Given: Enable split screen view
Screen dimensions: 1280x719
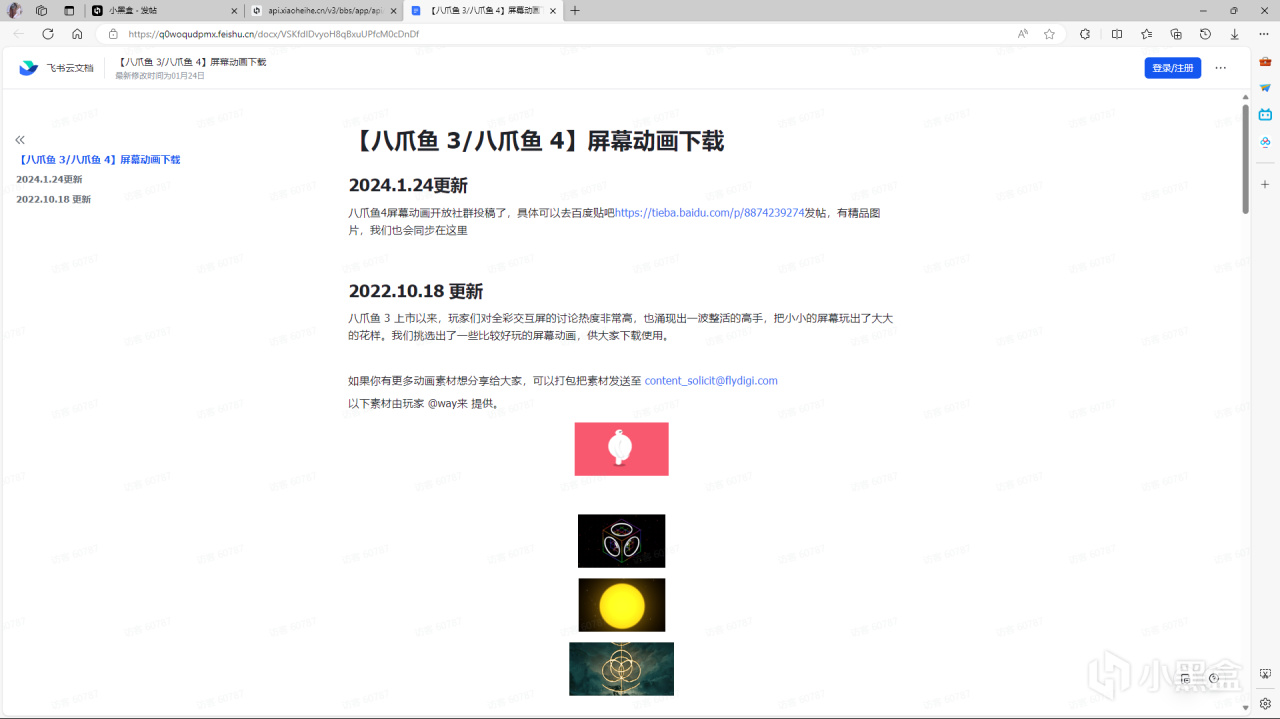Looking at the screenshot, I should pyautogui.click(x=1117, y=33).
